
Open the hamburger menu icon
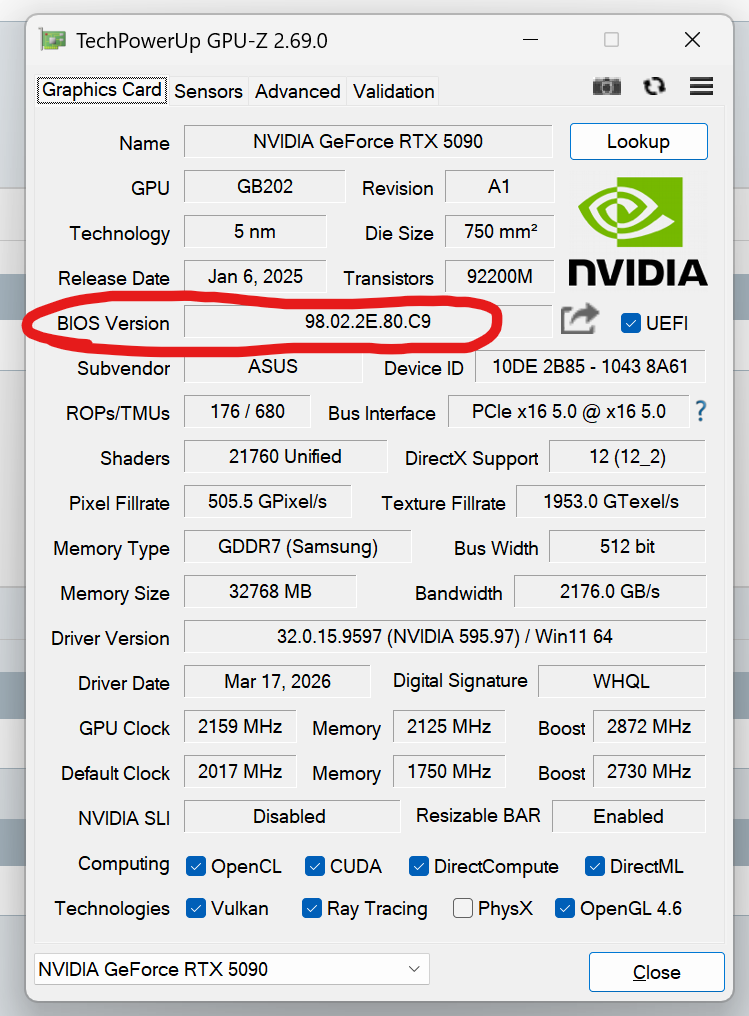coord(701,87)
